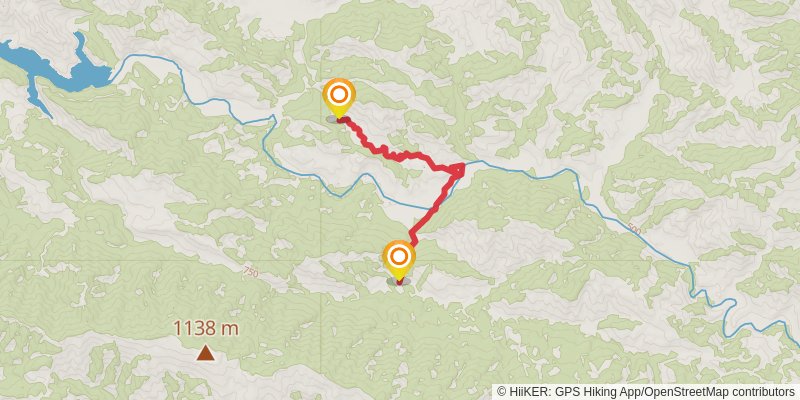Click the 1138 m elevation label

tap(206, 328)
